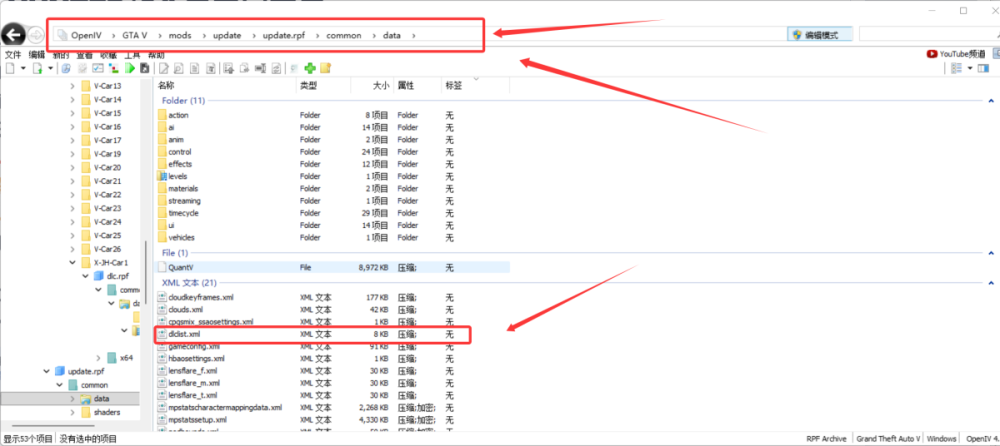
Task: Select the timecycle folder row
Action: (332, 213)
